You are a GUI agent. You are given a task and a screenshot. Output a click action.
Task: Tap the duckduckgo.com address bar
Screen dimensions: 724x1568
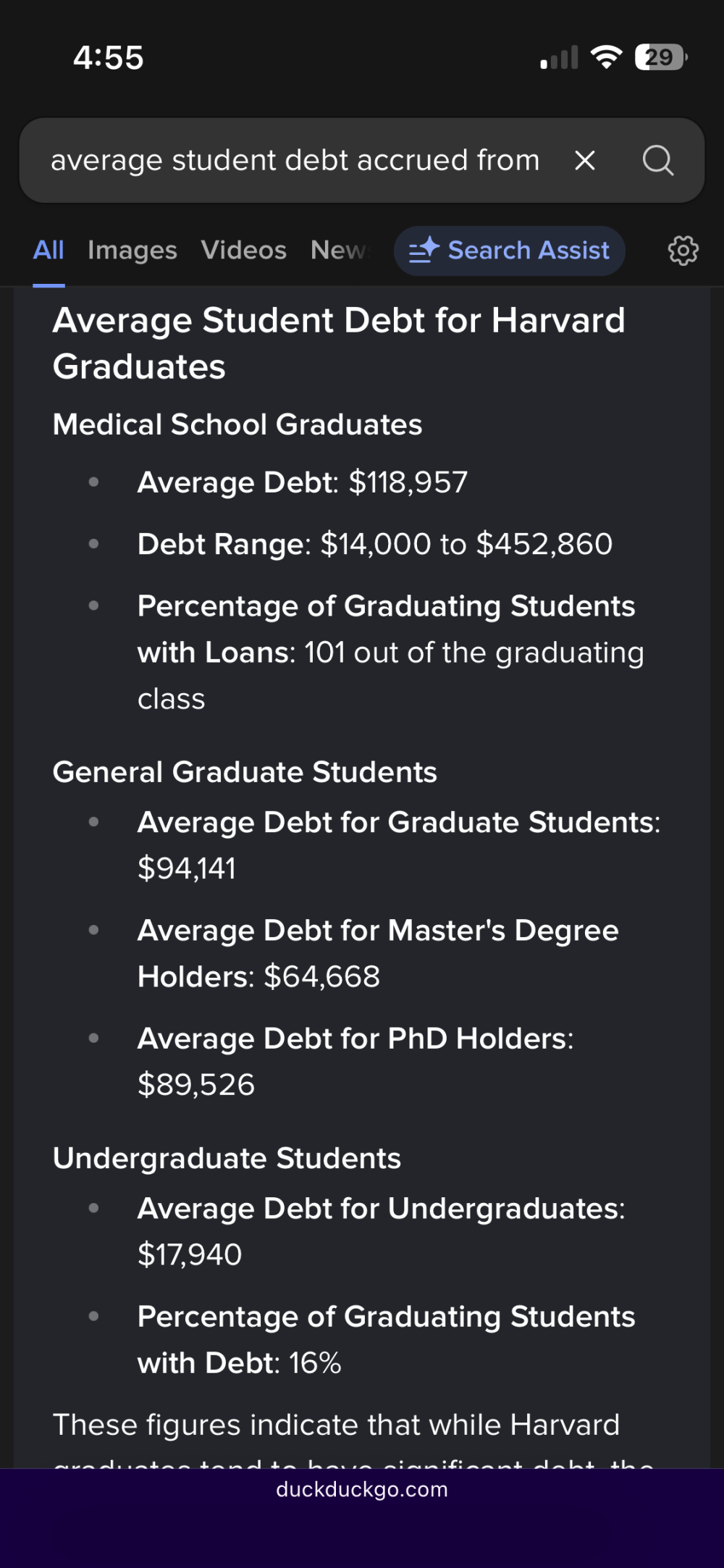362,1490
